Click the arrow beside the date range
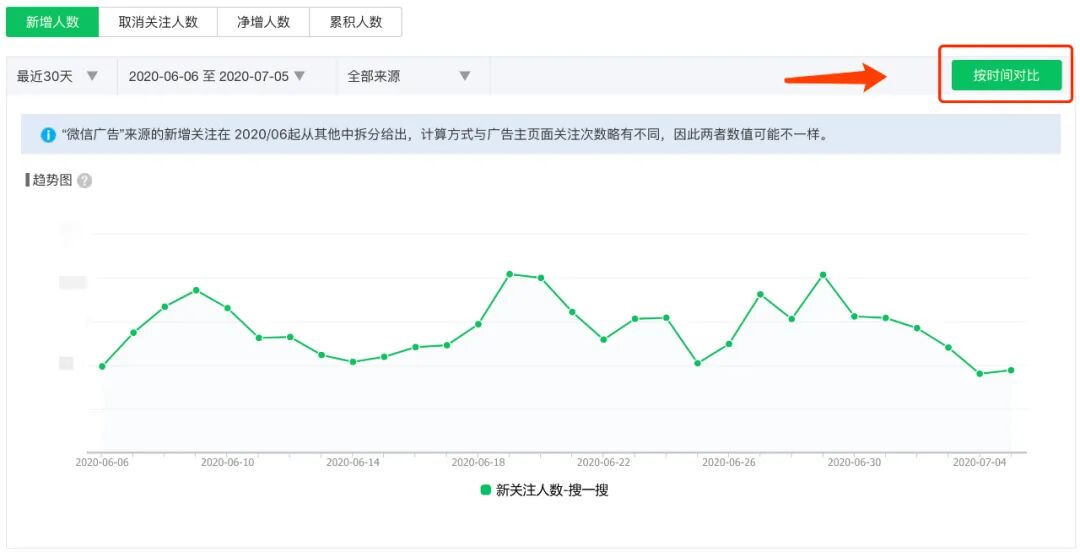 pyautogui.click(x=299, y=76)
